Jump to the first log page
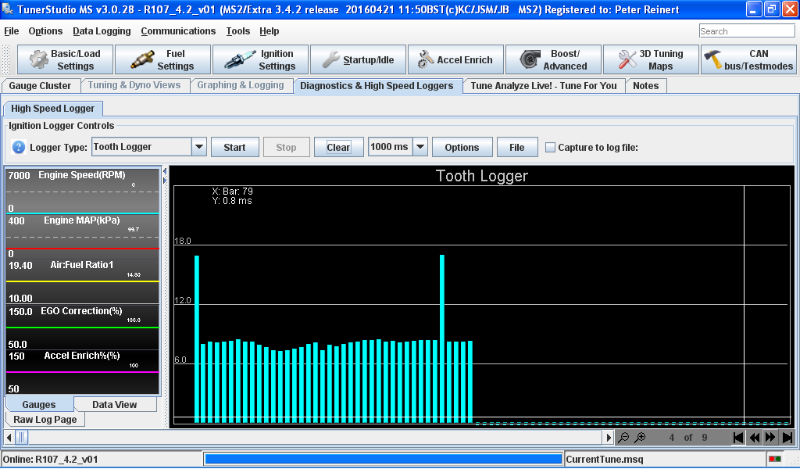800x469 pixels. (738, 438)
